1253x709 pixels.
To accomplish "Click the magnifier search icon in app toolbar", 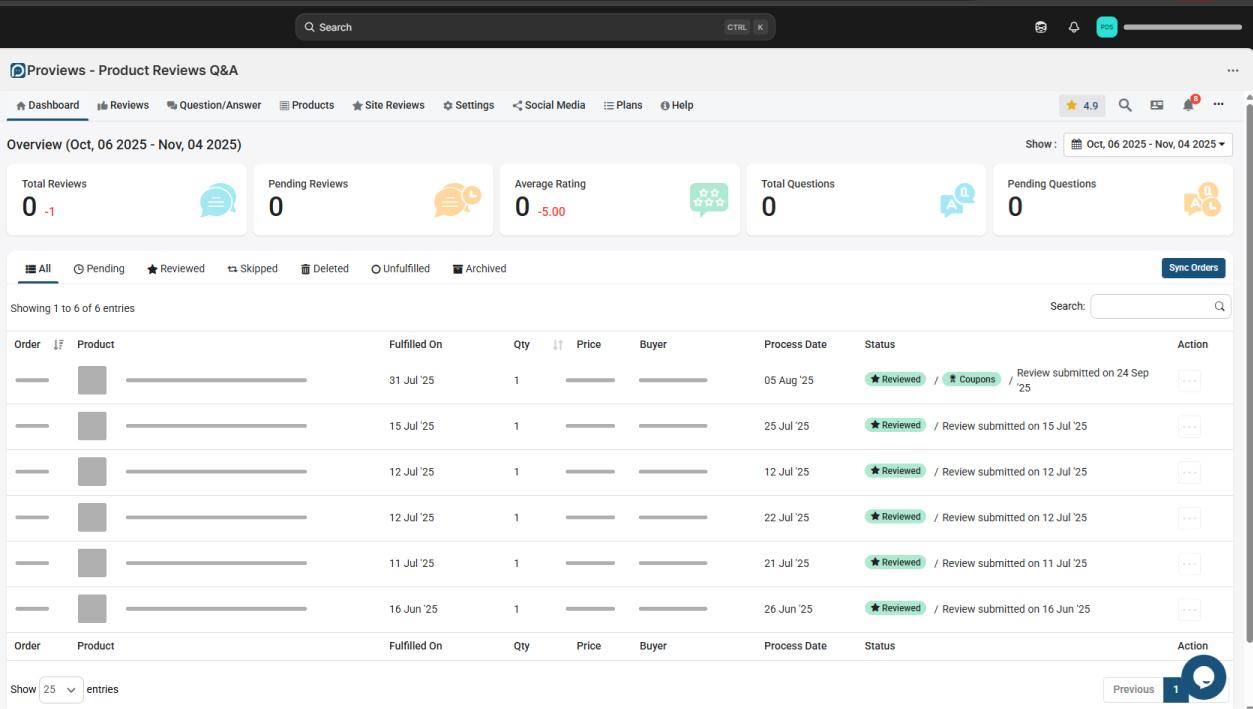I will 1125,105.
